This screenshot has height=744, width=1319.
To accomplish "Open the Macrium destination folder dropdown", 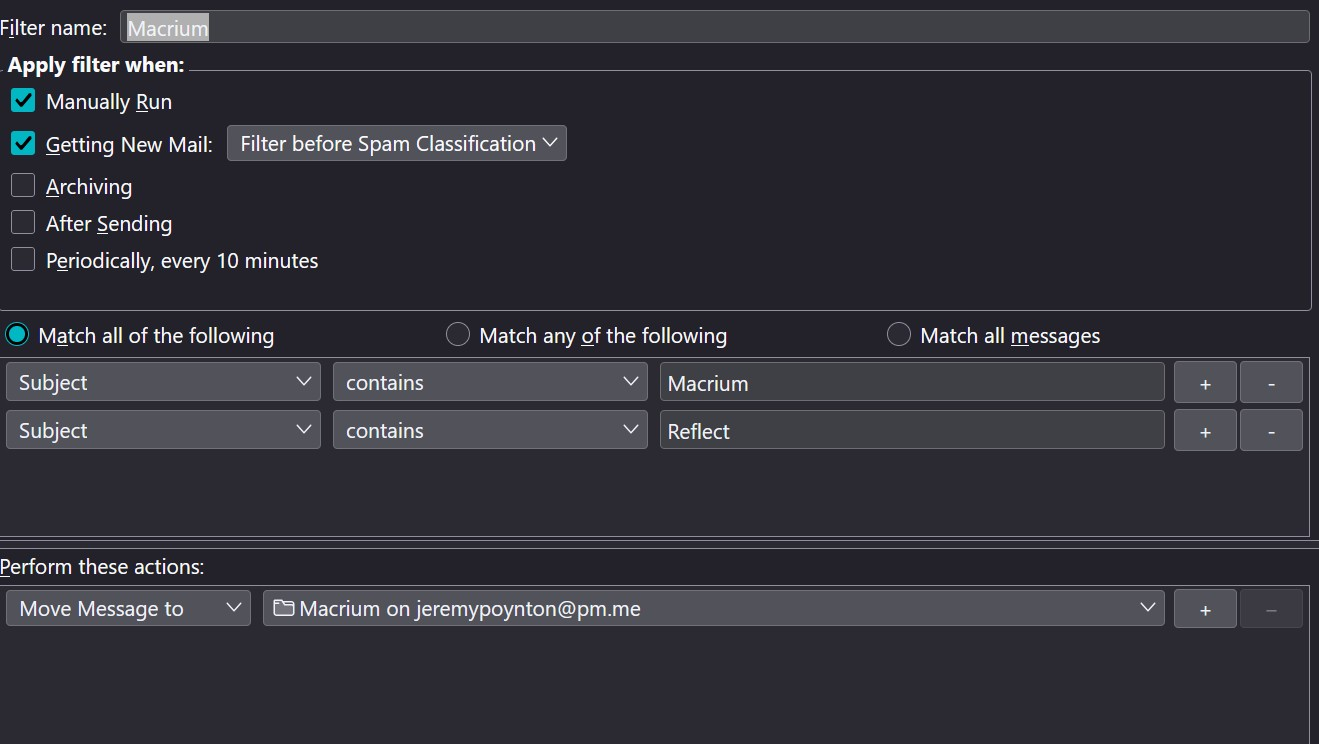I will 713,608.
